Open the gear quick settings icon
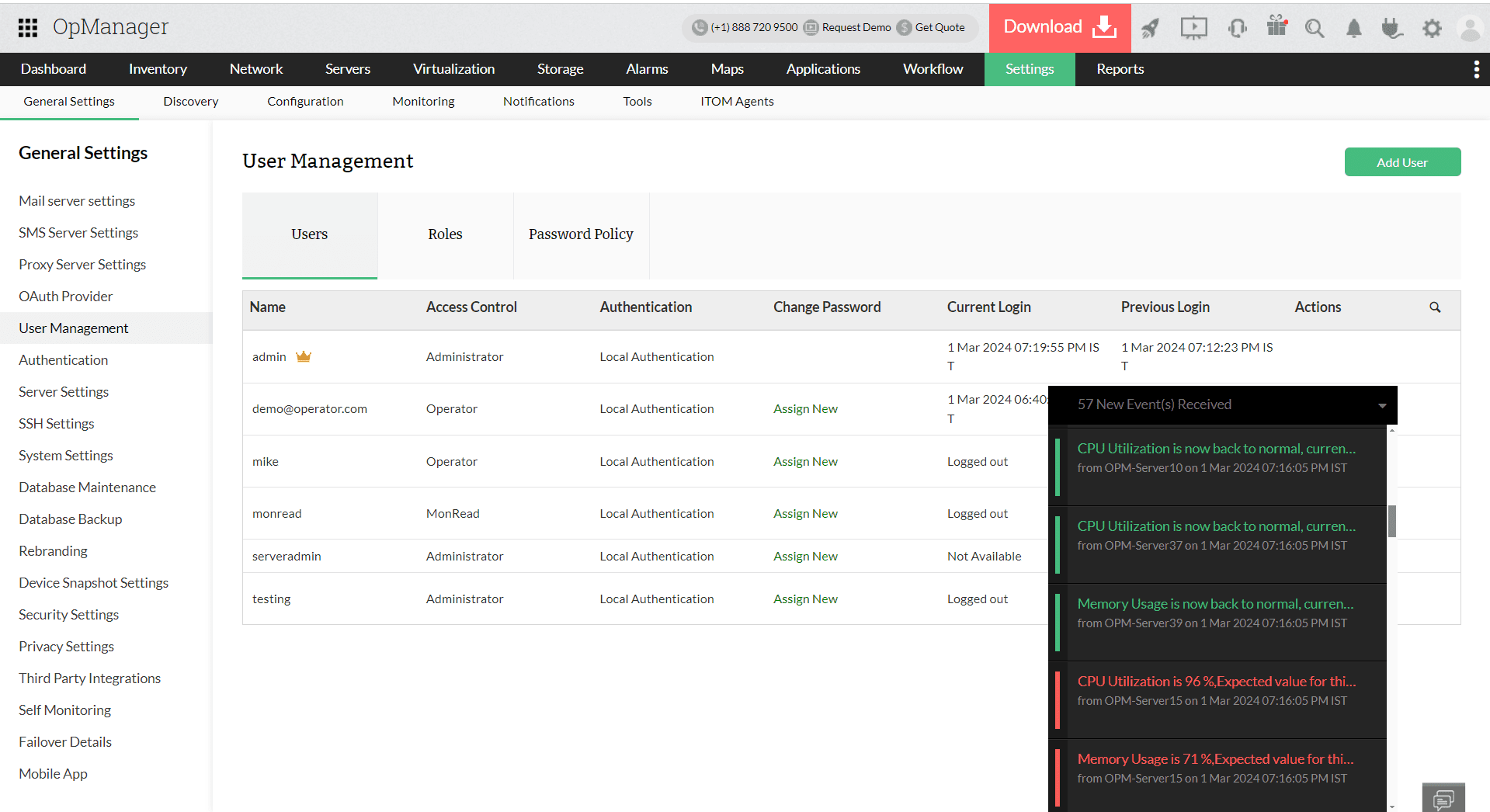Screen dimensions: 1490x812 pyautogui.click(x=1432, y=29)
